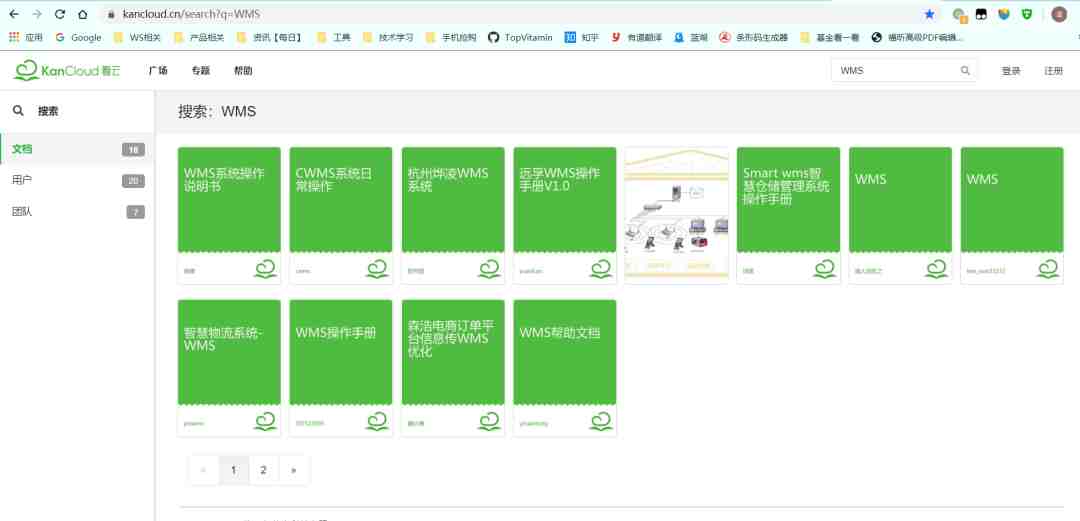Open the browser home page icon
This screenshot has height=521, width=1080.
point(83,14)
